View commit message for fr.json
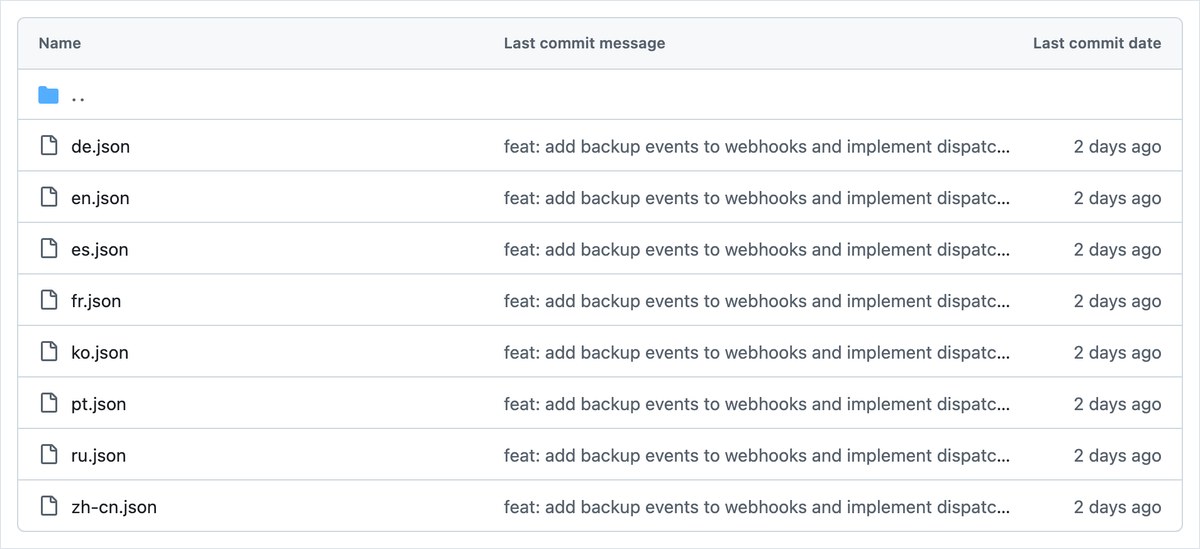The image size is (1200, 549). tap(757, 301)
